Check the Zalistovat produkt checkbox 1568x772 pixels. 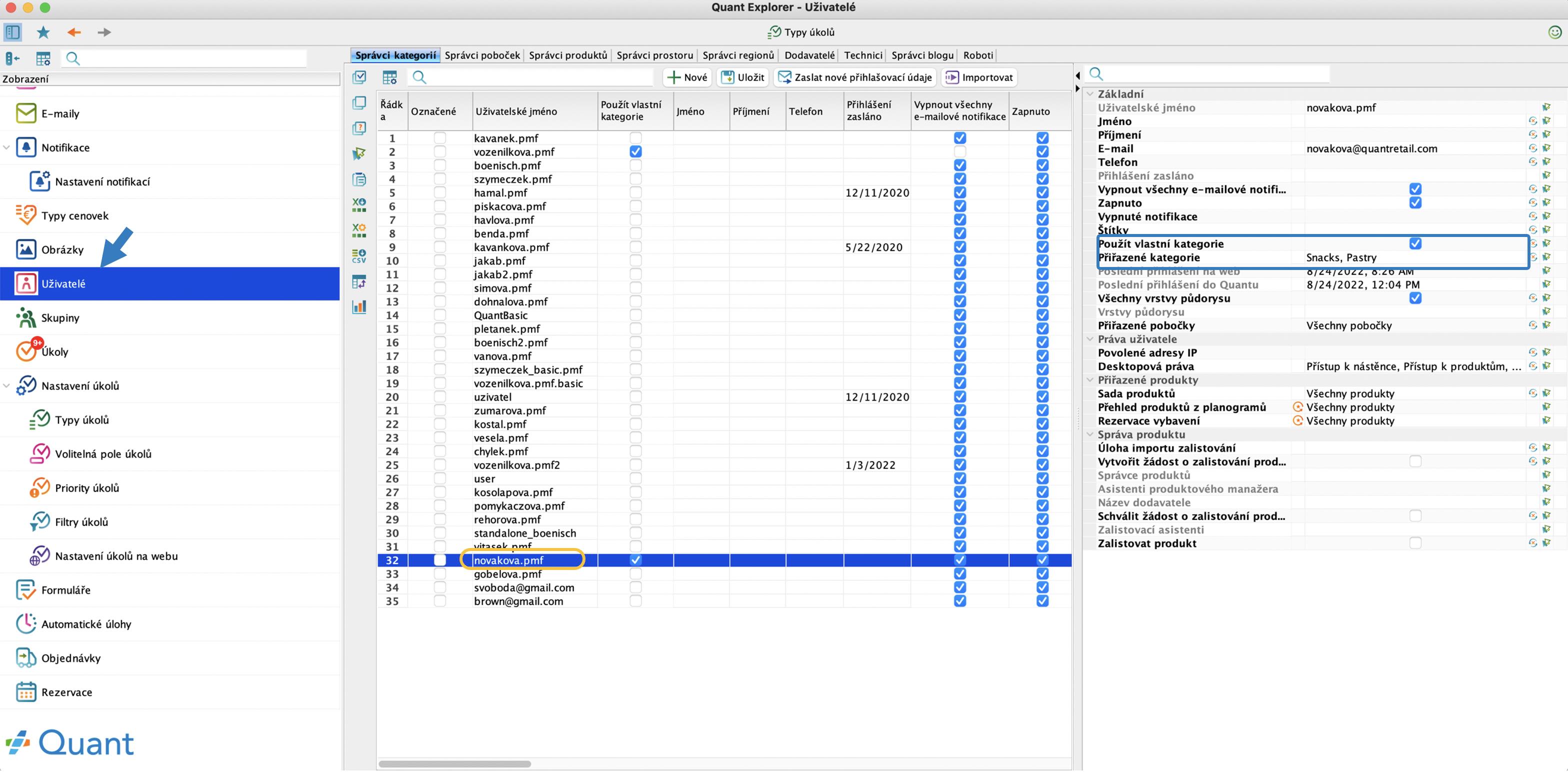coord(1415,543)
